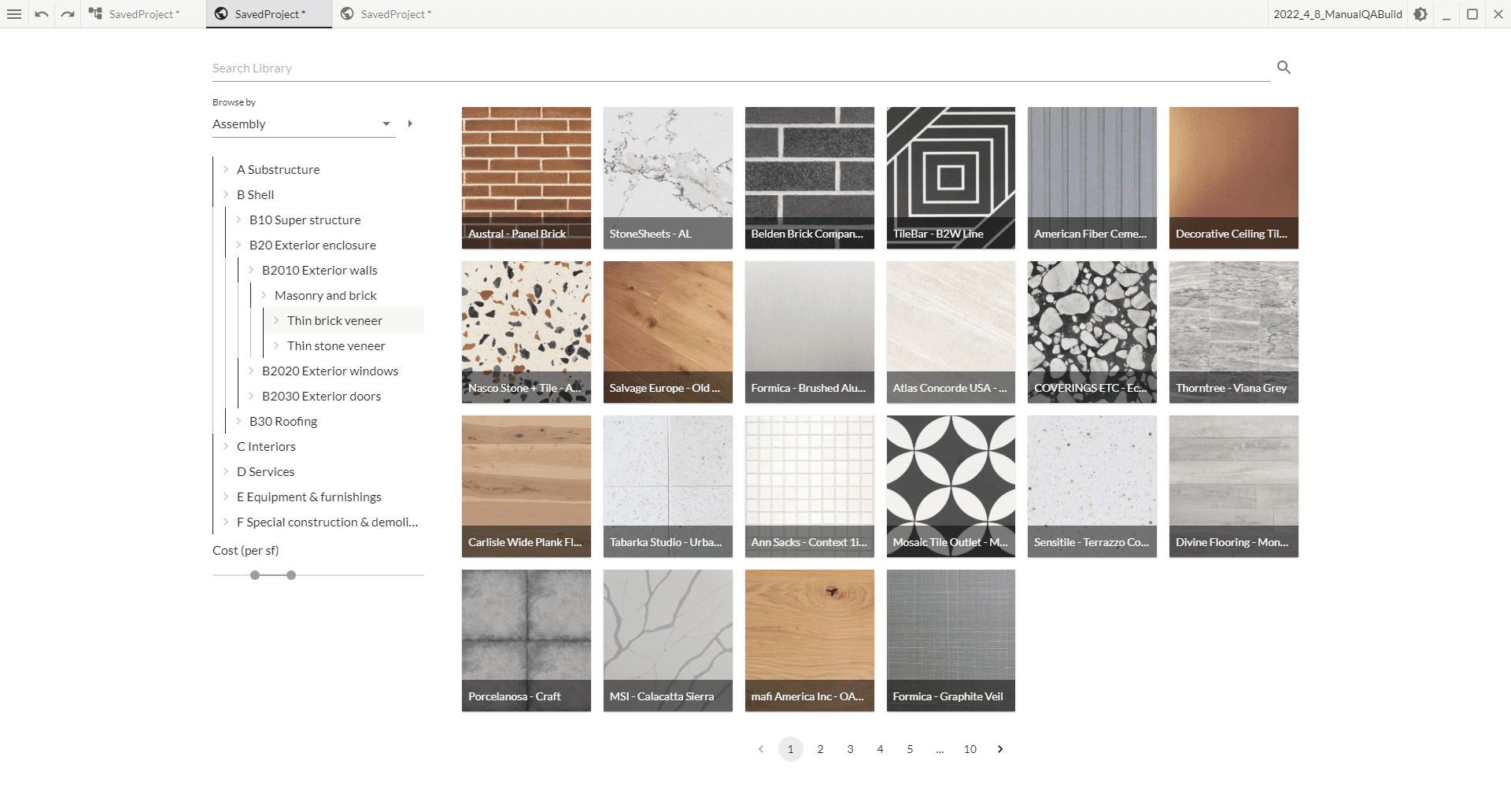Open the Browse by Assembly dropdown
Image resolution: width=1511 pixels, height=812 pixels.
coord(304,124)
